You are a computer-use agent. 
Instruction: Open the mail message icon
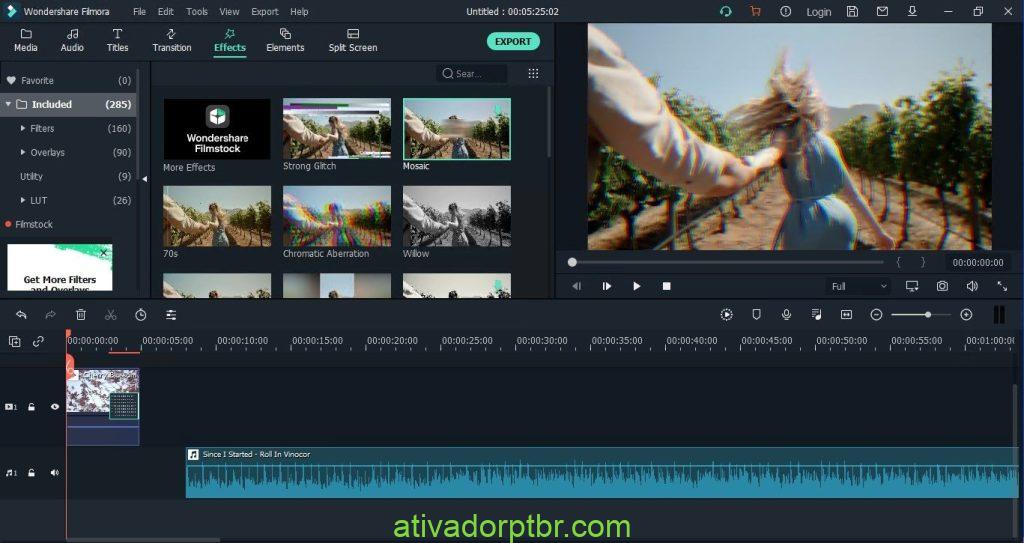coord(882,12)
